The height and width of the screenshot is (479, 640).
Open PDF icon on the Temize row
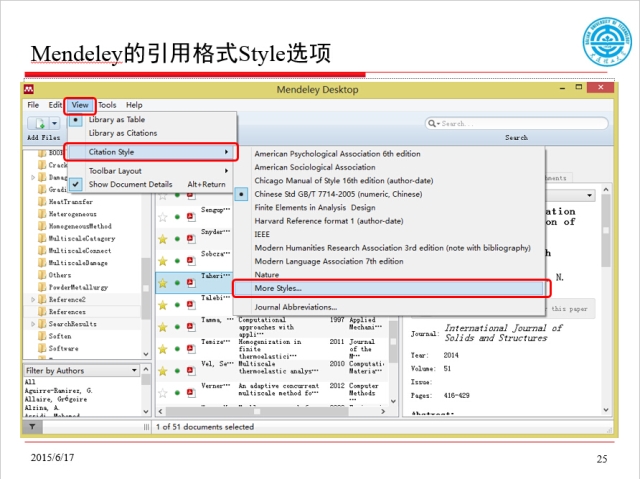191,348
